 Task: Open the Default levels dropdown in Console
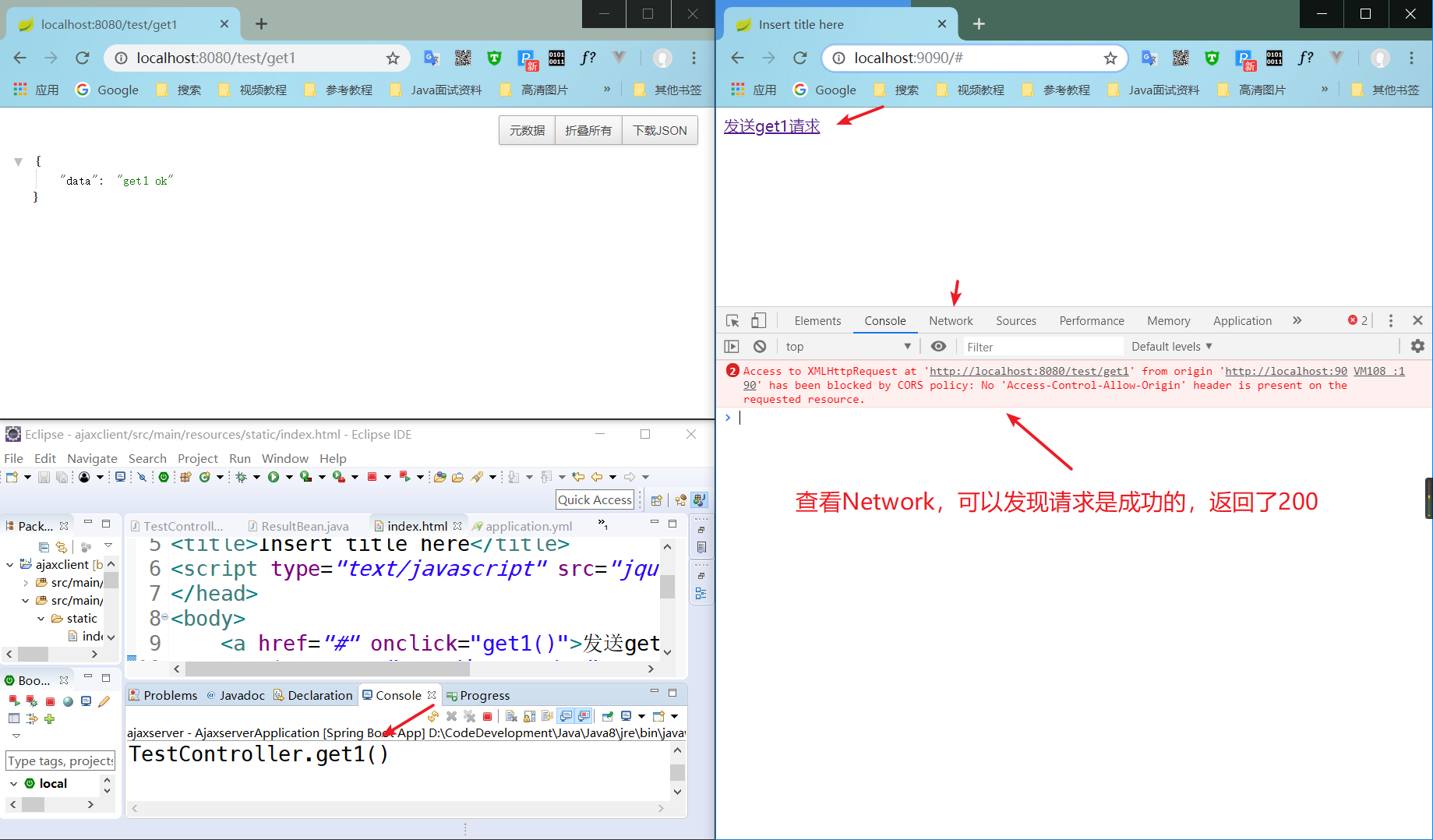(1171, 346)
